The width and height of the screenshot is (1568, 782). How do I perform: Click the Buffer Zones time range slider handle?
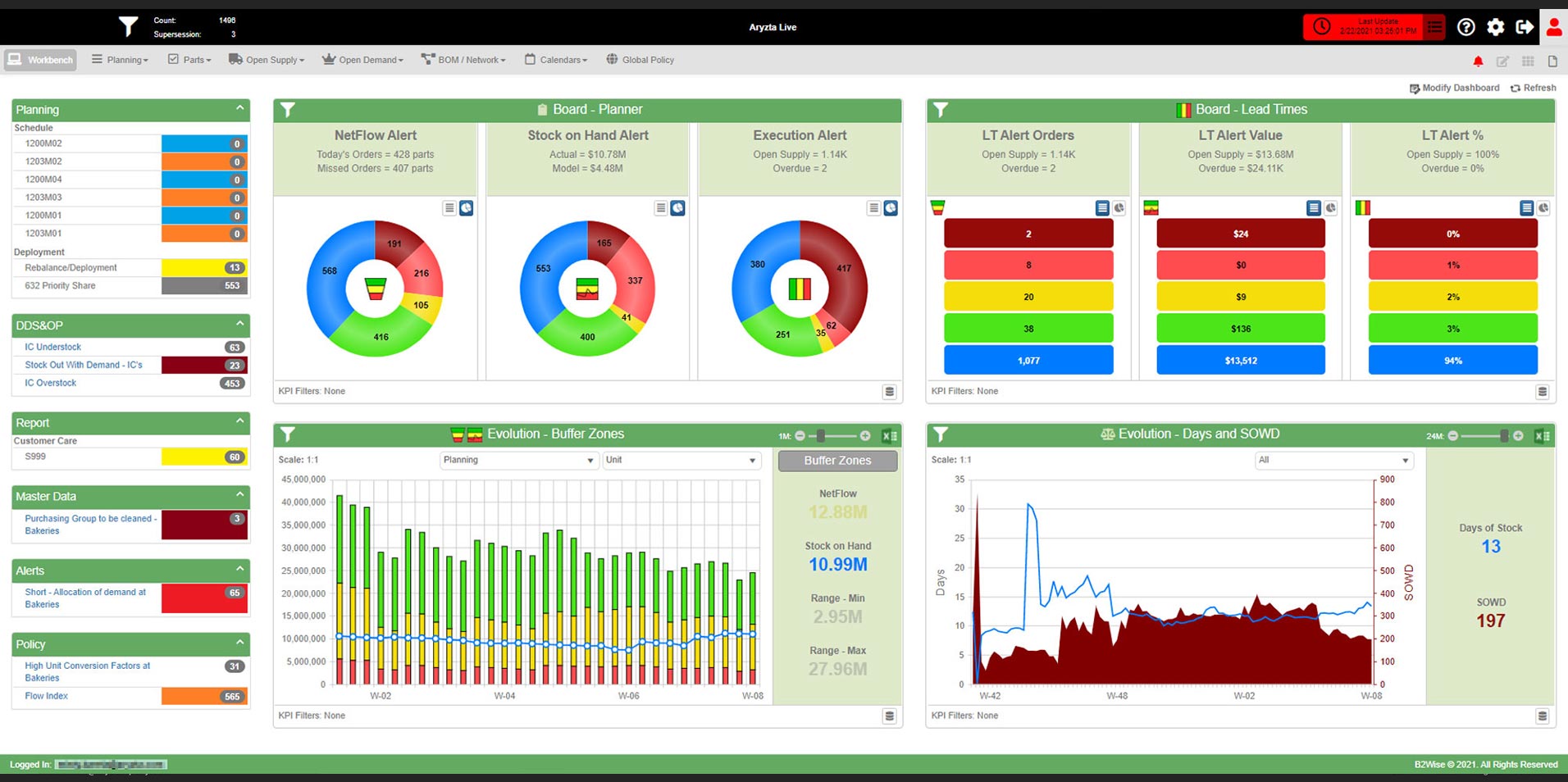821,436
